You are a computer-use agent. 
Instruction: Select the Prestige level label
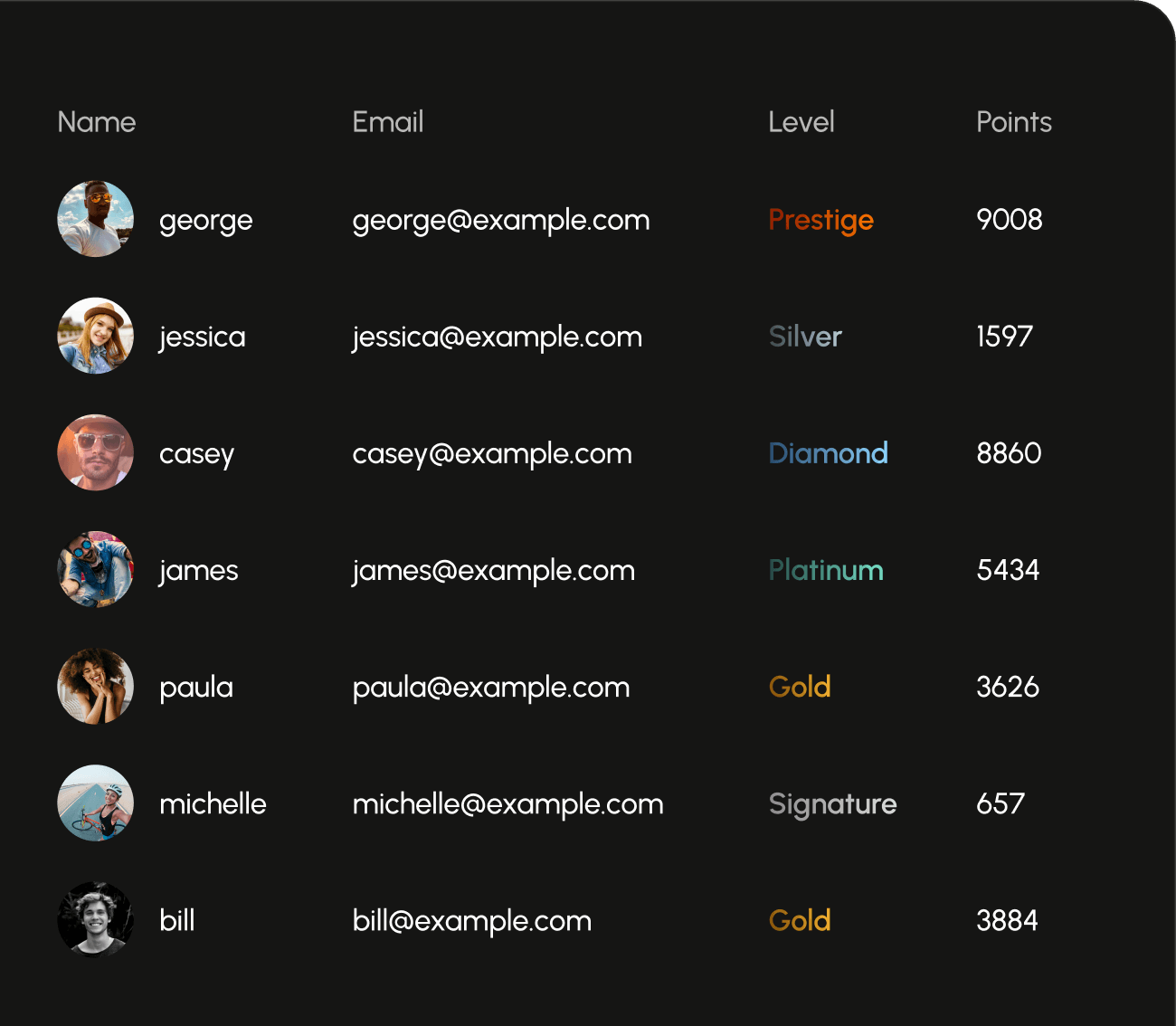point(821,221)
